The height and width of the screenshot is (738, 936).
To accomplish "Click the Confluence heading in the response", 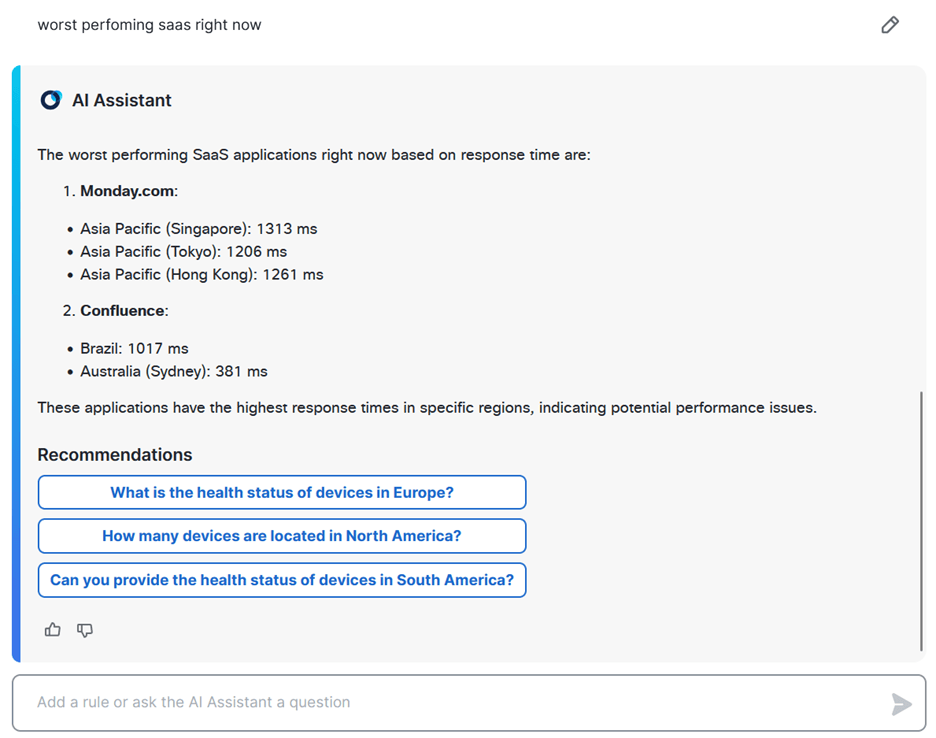I will [x=122, y=310].
